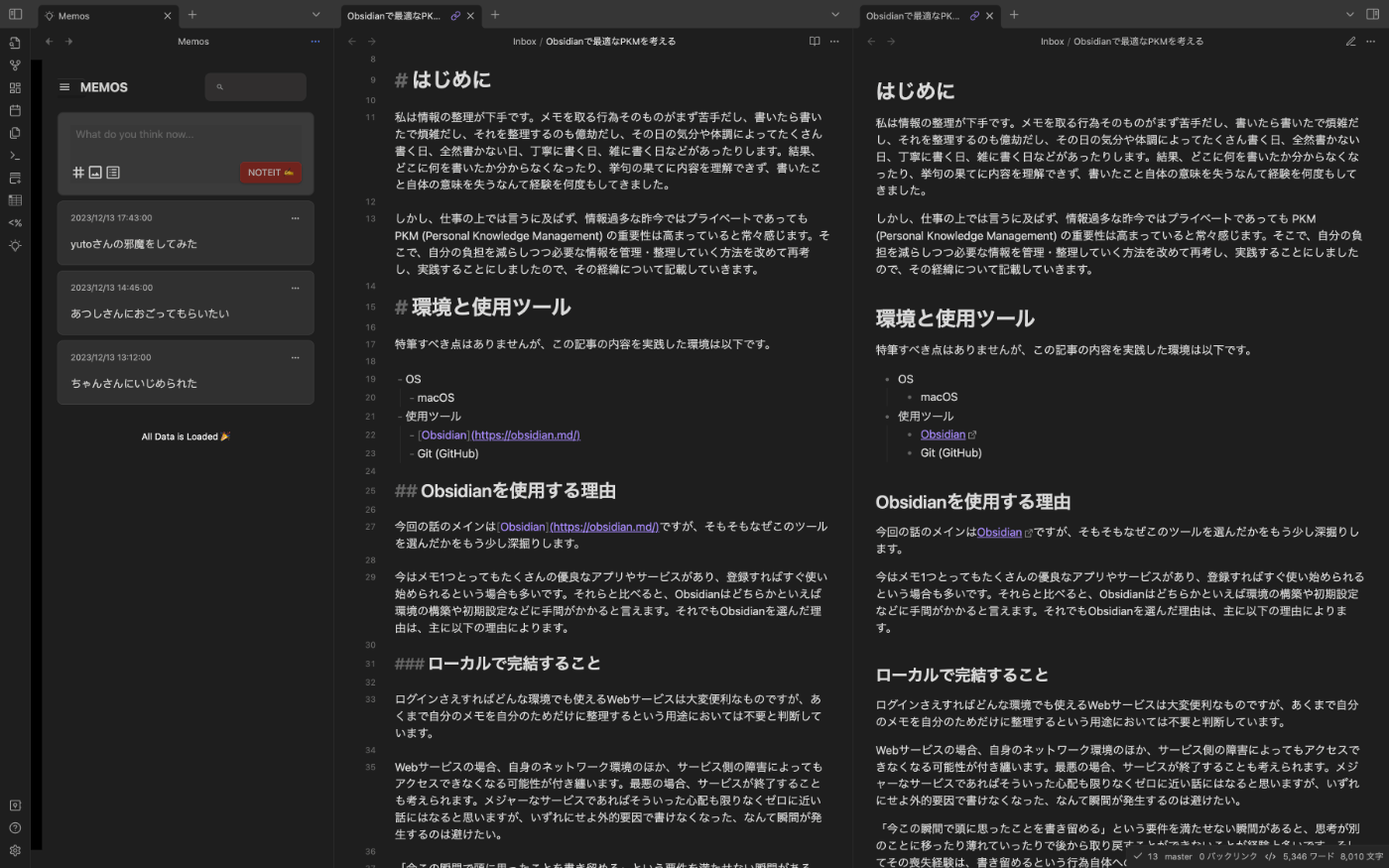Click Inbox breadcrumb in right pane
Viewport: 1389px width, 868px height.
(x=1052, y=42)
